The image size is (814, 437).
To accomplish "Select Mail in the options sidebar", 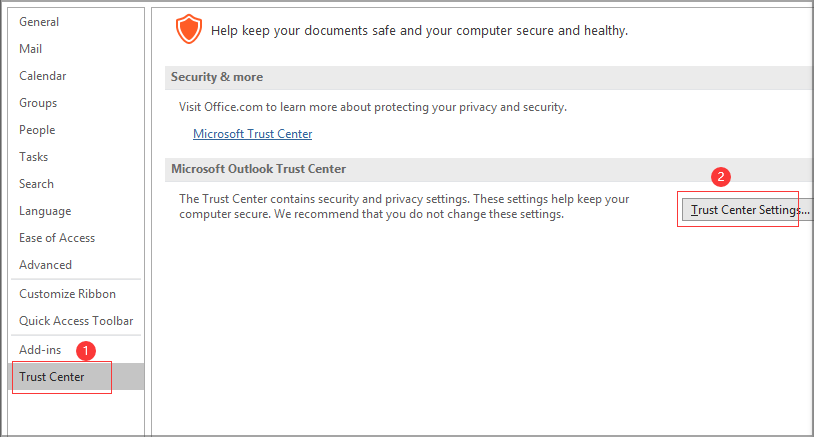I will [31, 49].
